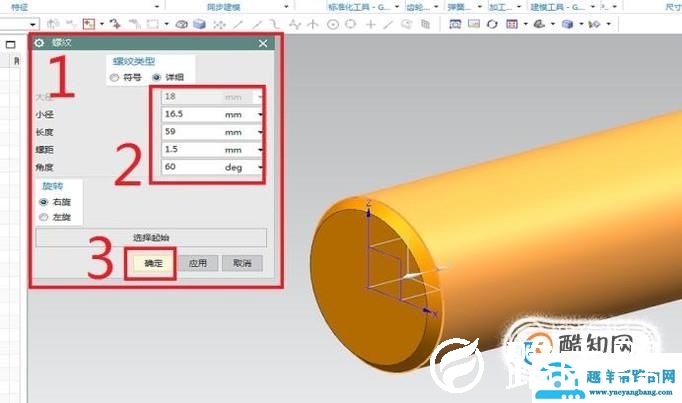Choose the 右旋 rotation radio button
The image size is (682, 403).
pos(43,201)
